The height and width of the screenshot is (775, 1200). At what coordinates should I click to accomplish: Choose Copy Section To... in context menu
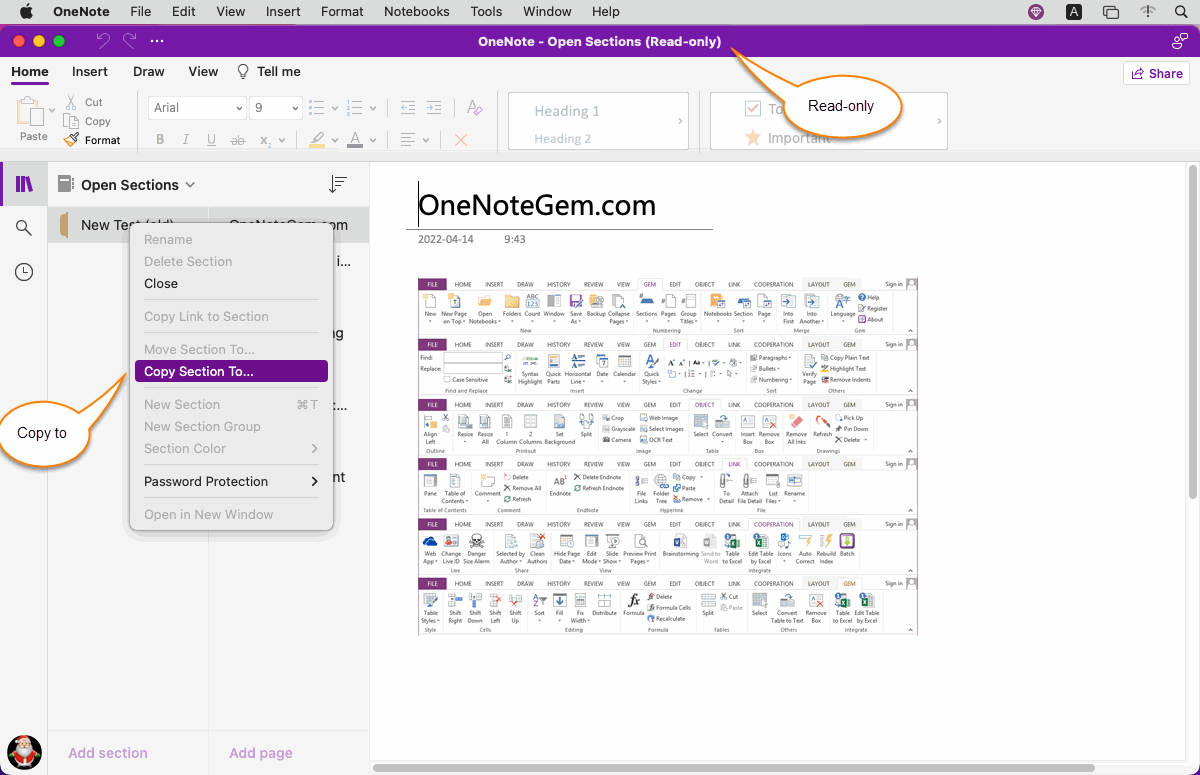pos(230,371)
